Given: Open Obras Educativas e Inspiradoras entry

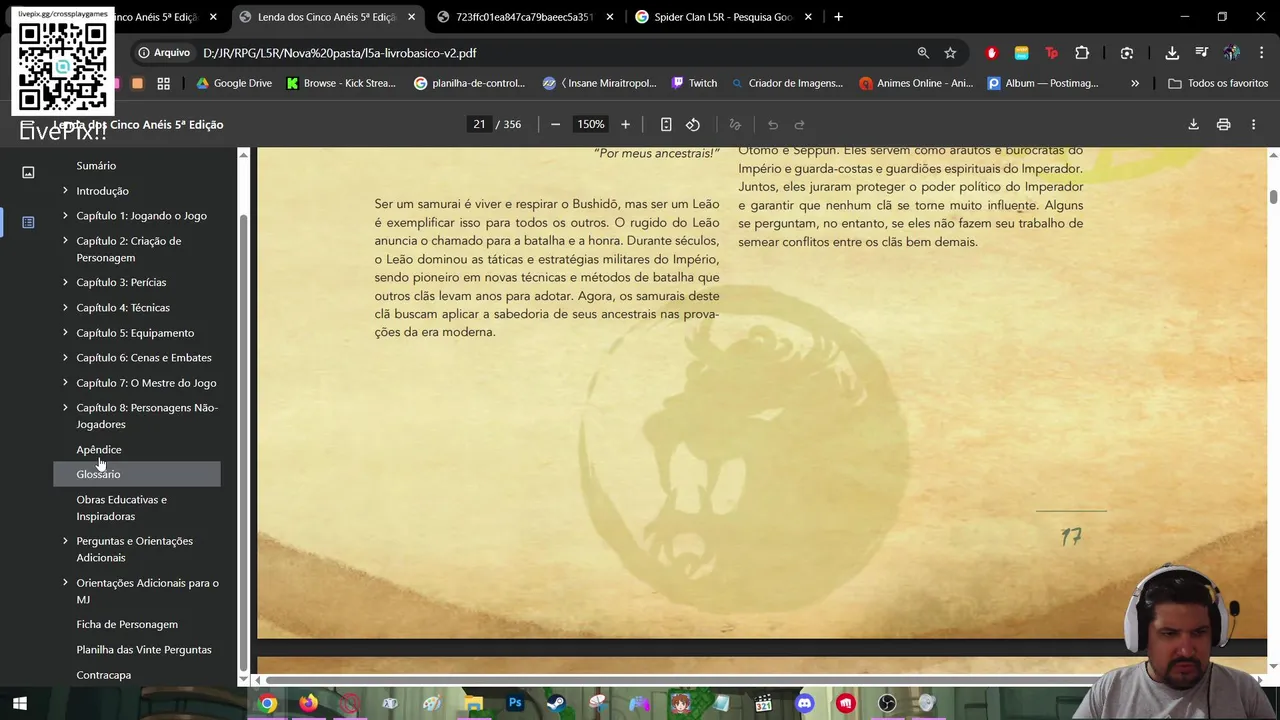Looking at the screenshot, I should tap(121, 508).
